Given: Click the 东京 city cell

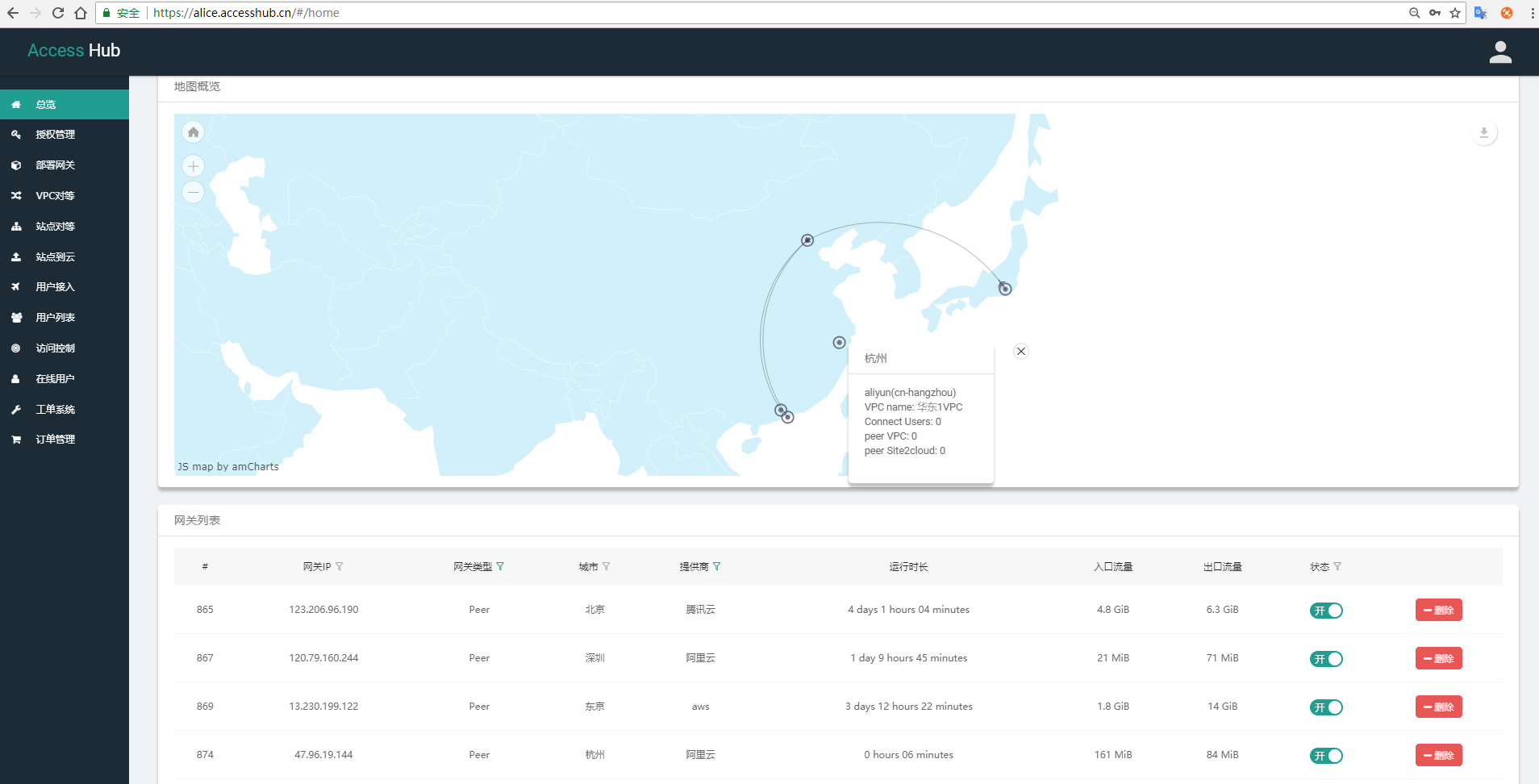Looking at the screenshot, I should click(594, 707).
